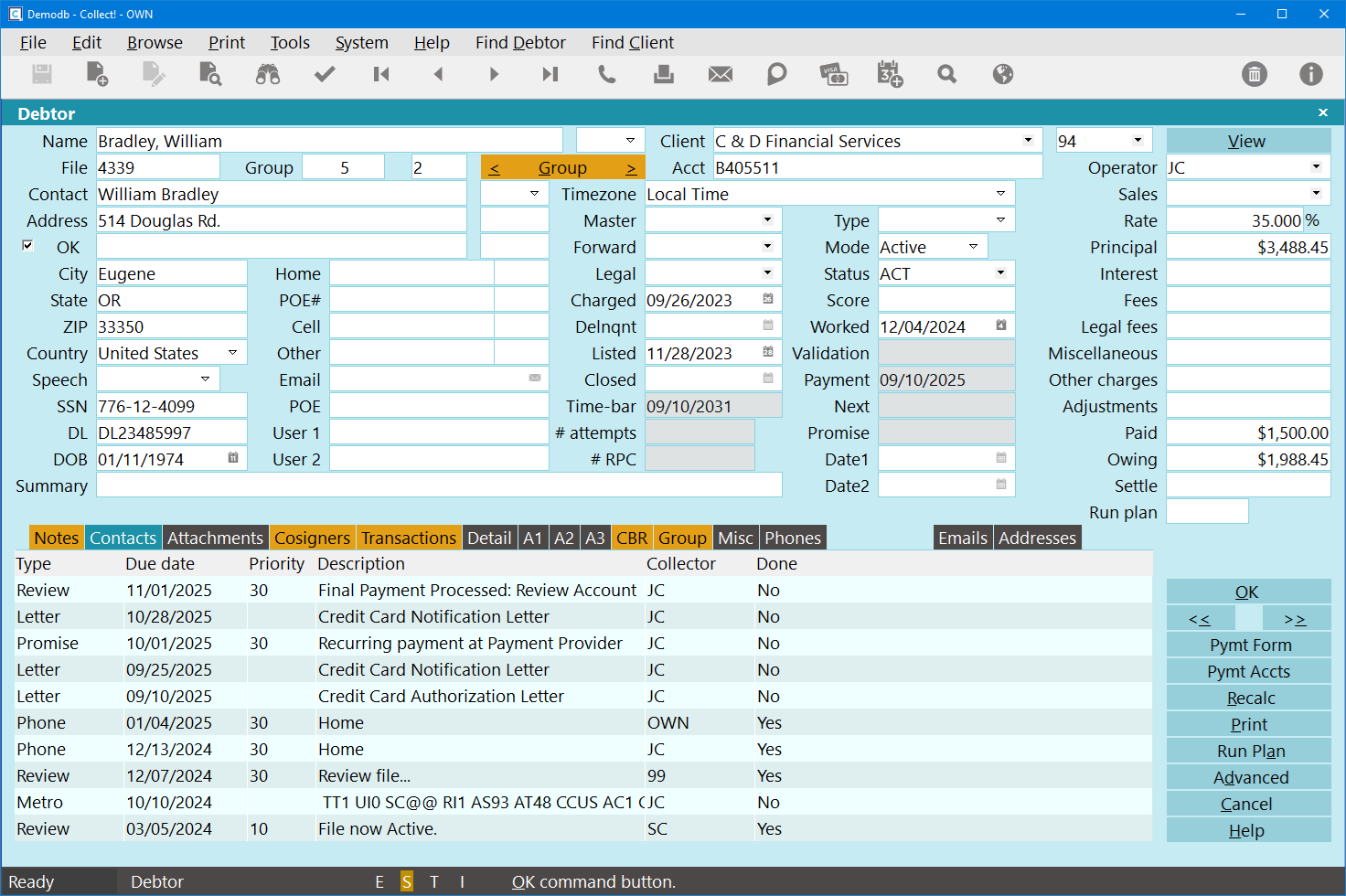The image size is (1346, 896).
Task: Open the Status dropdown
Action: (1000, 273)
